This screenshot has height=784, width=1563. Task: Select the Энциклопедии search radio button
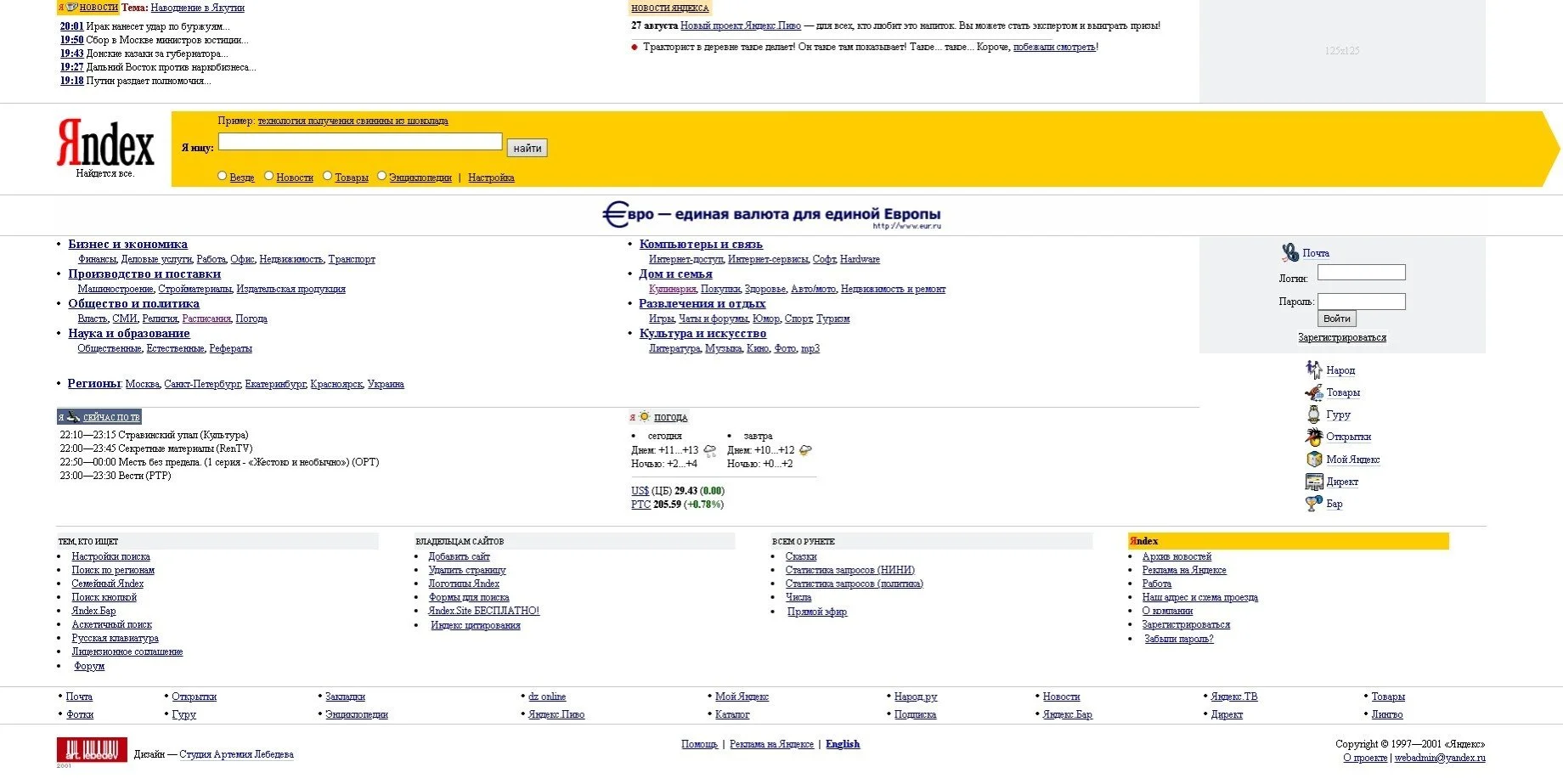(x=381, y=176)
